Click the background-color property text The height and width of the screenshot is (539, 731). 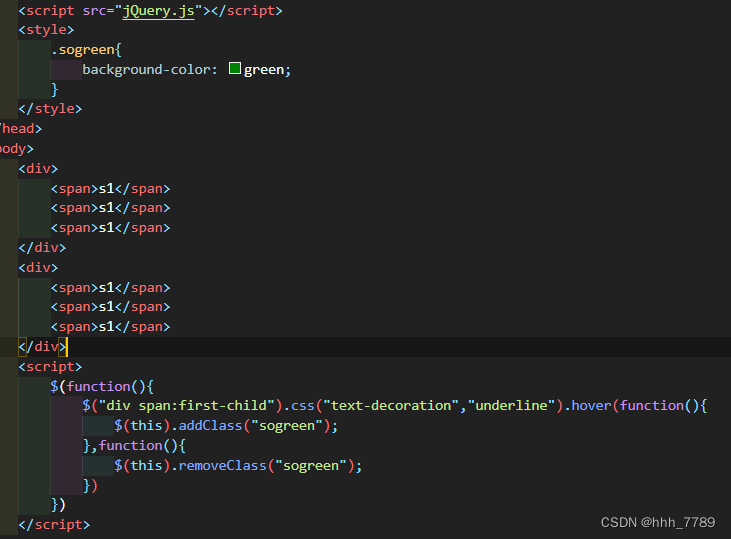[146, 70]
